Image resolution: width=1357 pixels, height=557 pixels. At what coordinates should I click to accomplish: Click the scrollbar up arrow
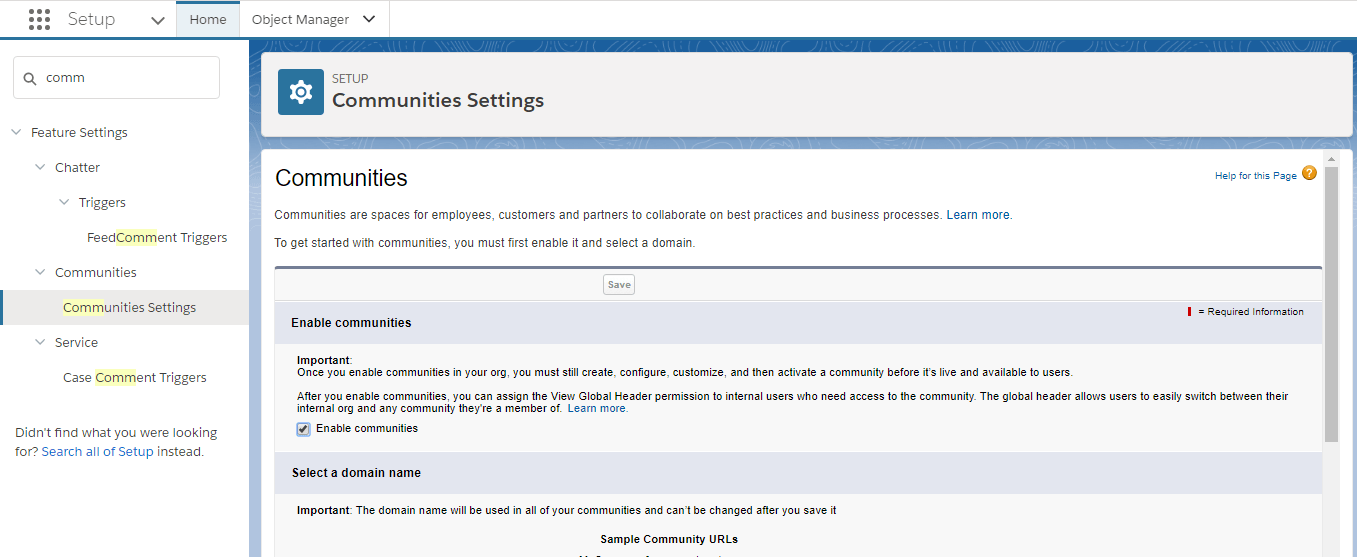point(1331,159)
